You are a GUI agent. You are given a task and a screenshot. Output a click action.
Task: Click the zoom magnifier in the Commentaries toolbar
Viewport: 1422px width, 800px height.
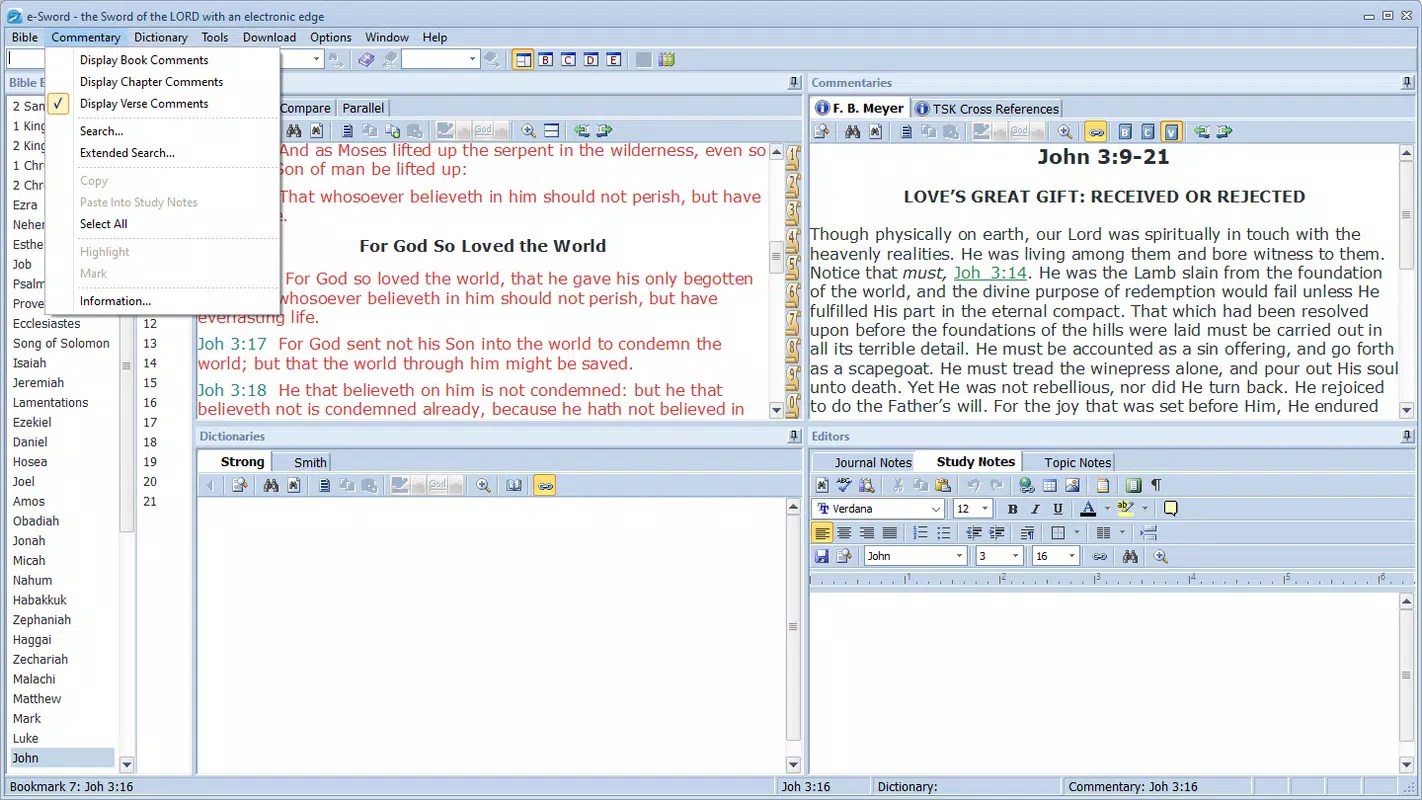pyautogui.click(x=1065, y=132)
